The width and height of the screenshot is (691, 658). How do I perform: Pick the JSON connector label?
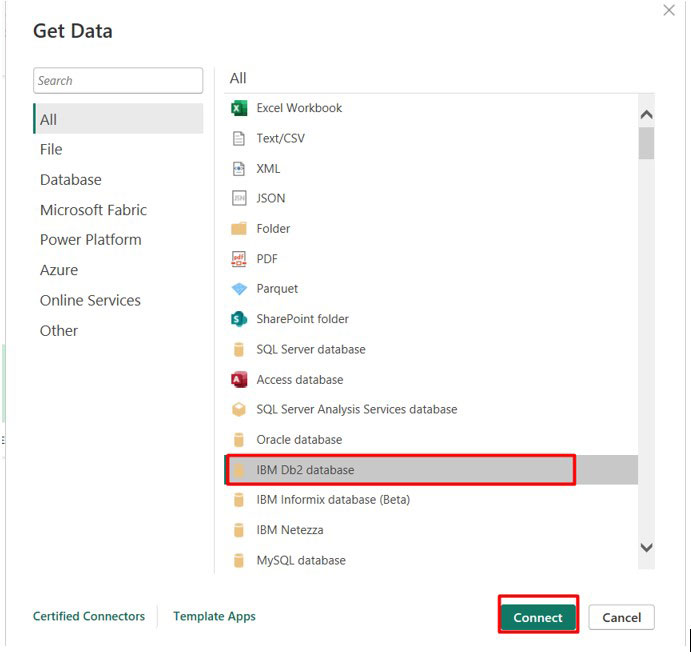pyautogui.click(x=271, y=198)
